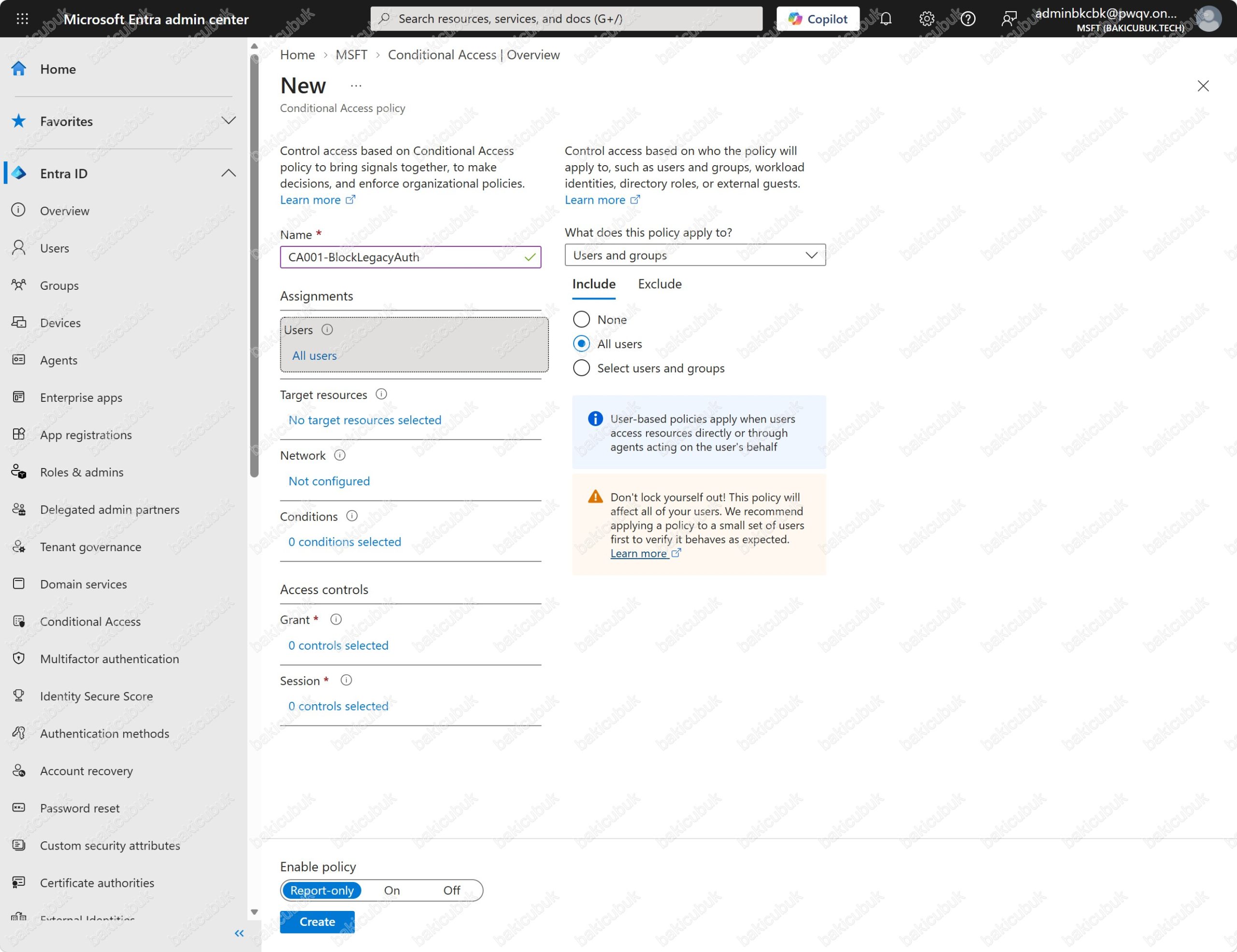1237x952 pixels.
Task: Open the app launcher grid icon
Action: (22, 19)
